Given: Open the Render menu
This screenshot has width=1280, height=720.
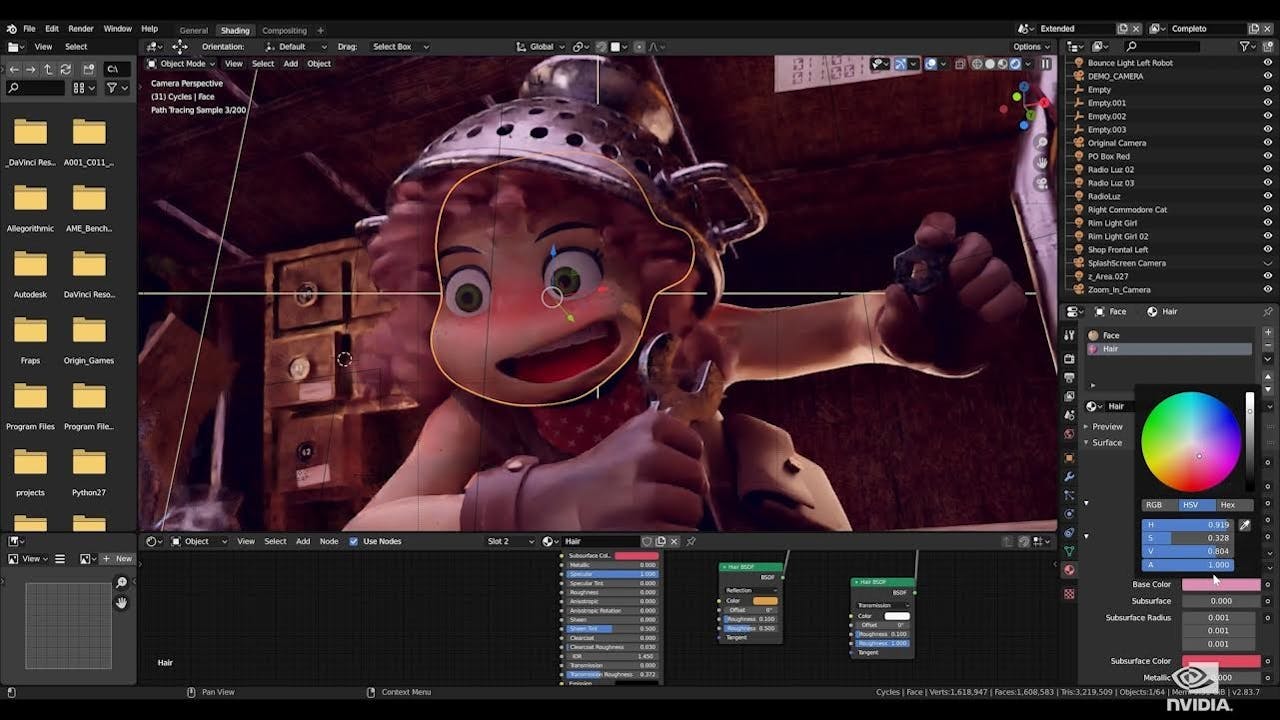Looking at the screenshot, I should coord(80,29).
